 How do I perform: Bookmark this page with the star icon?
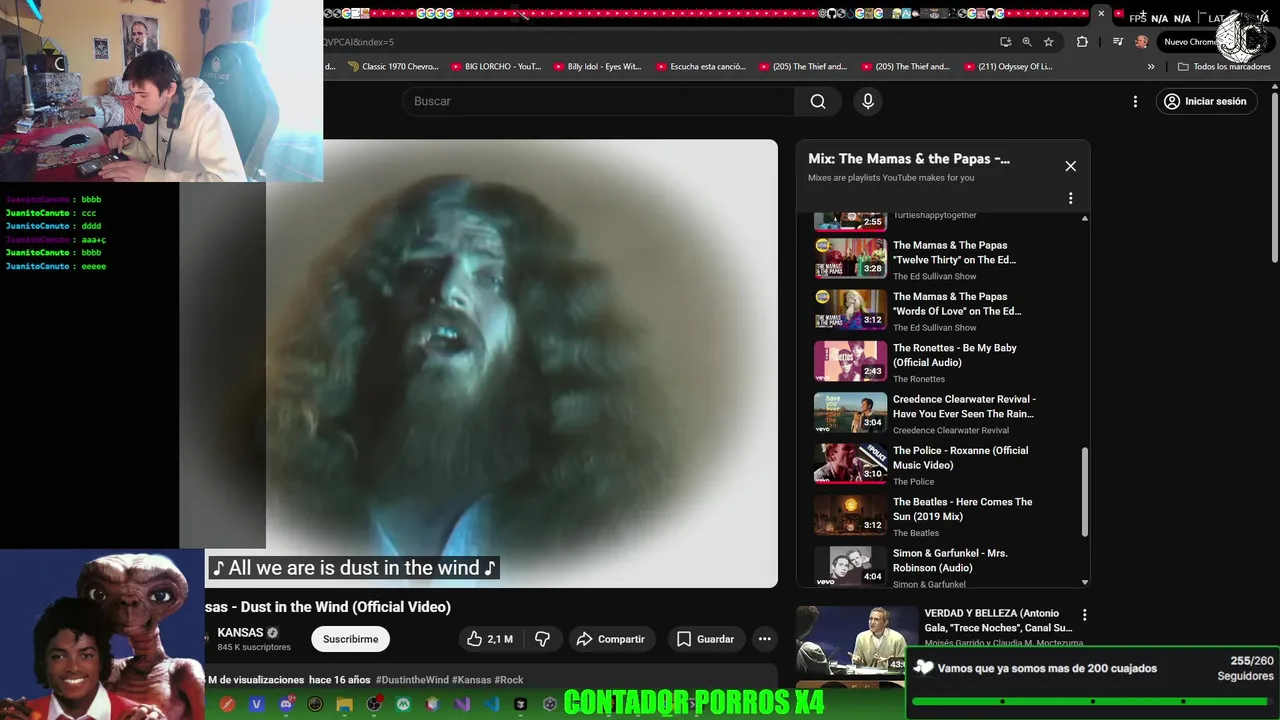[1048, 42]
